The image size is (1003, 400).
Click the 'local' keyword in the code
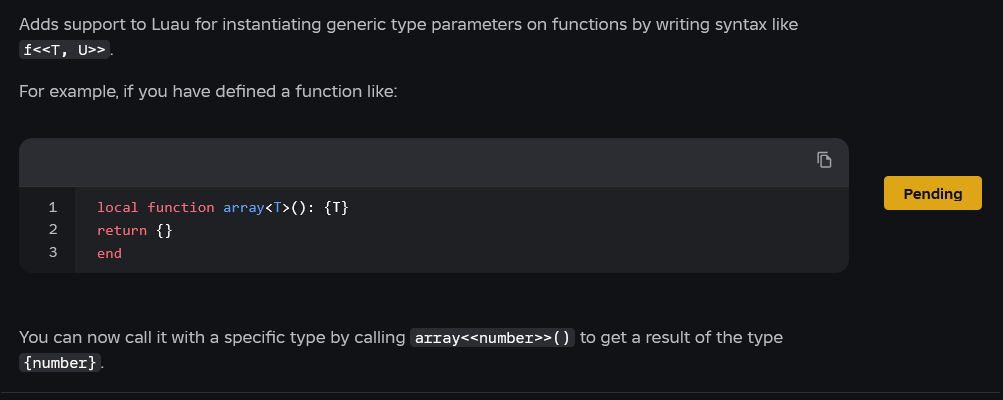[x=117, y=207]
